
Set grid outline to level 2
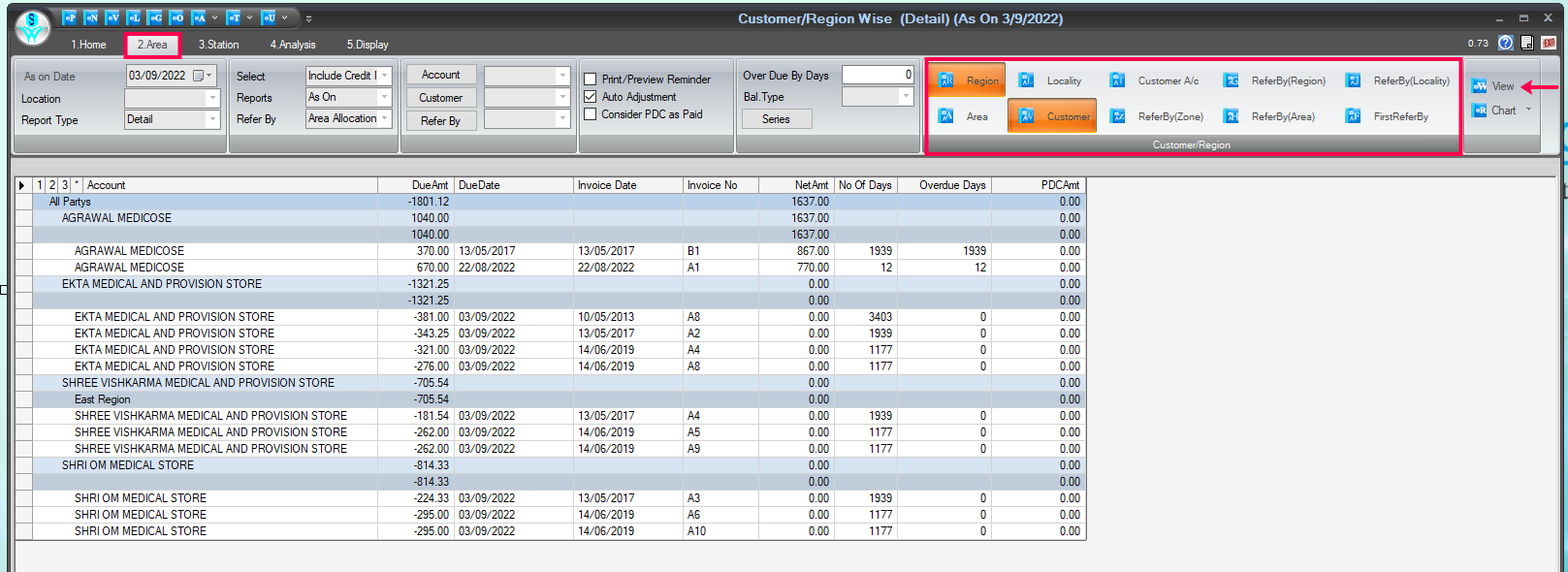point(52,185)
